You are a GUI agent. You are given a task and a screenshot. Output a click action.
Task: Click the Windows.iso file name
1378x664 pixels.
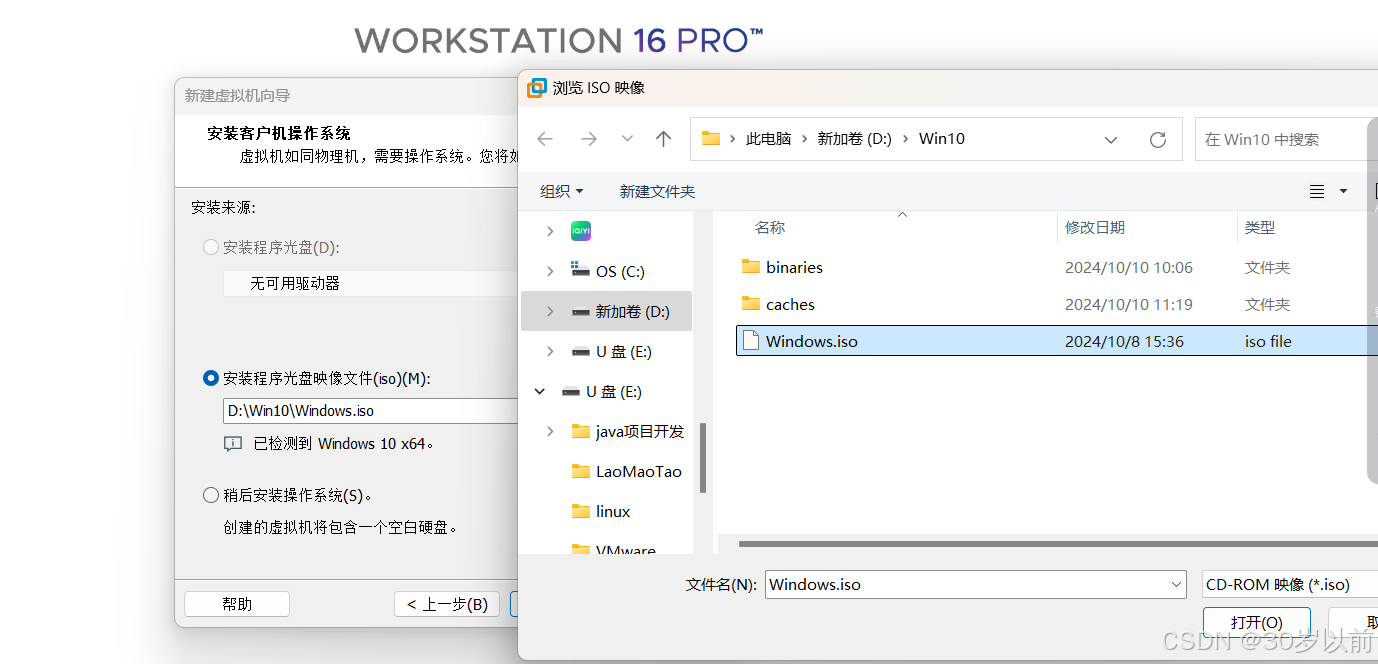point(812,341)
